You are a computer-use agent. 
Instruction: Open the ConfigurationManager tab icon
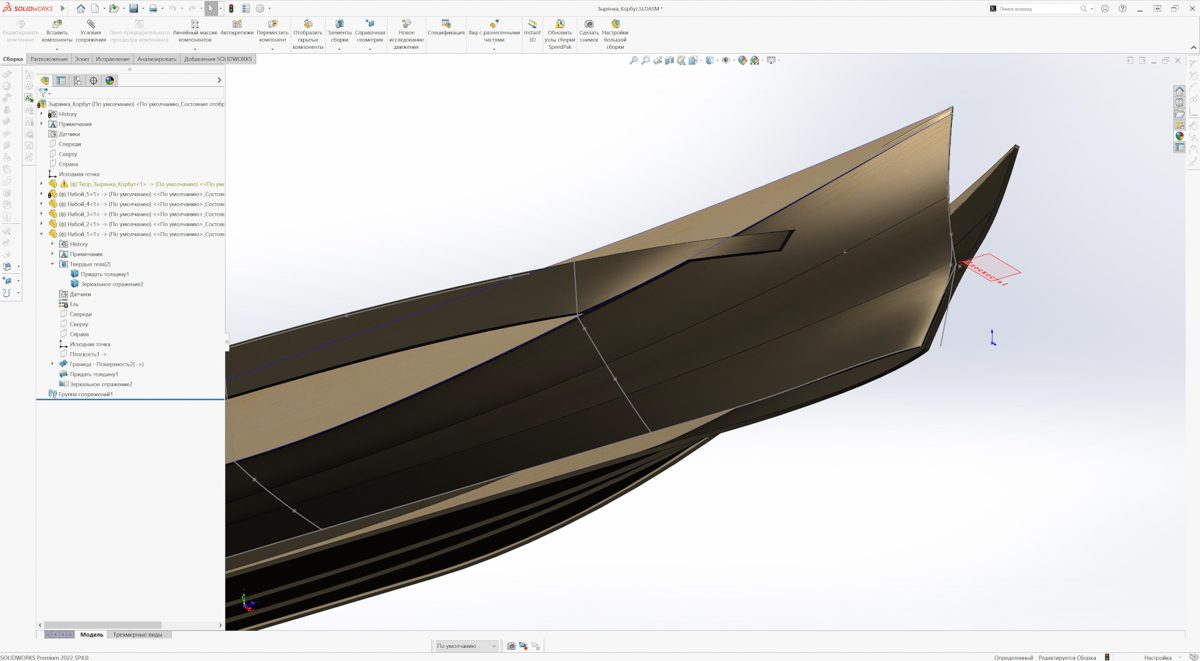[x=77, y=81]
